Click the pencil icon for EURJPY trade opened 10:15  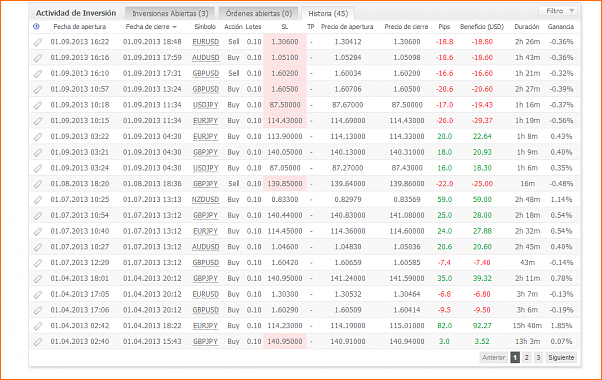[x=38, y=121]
